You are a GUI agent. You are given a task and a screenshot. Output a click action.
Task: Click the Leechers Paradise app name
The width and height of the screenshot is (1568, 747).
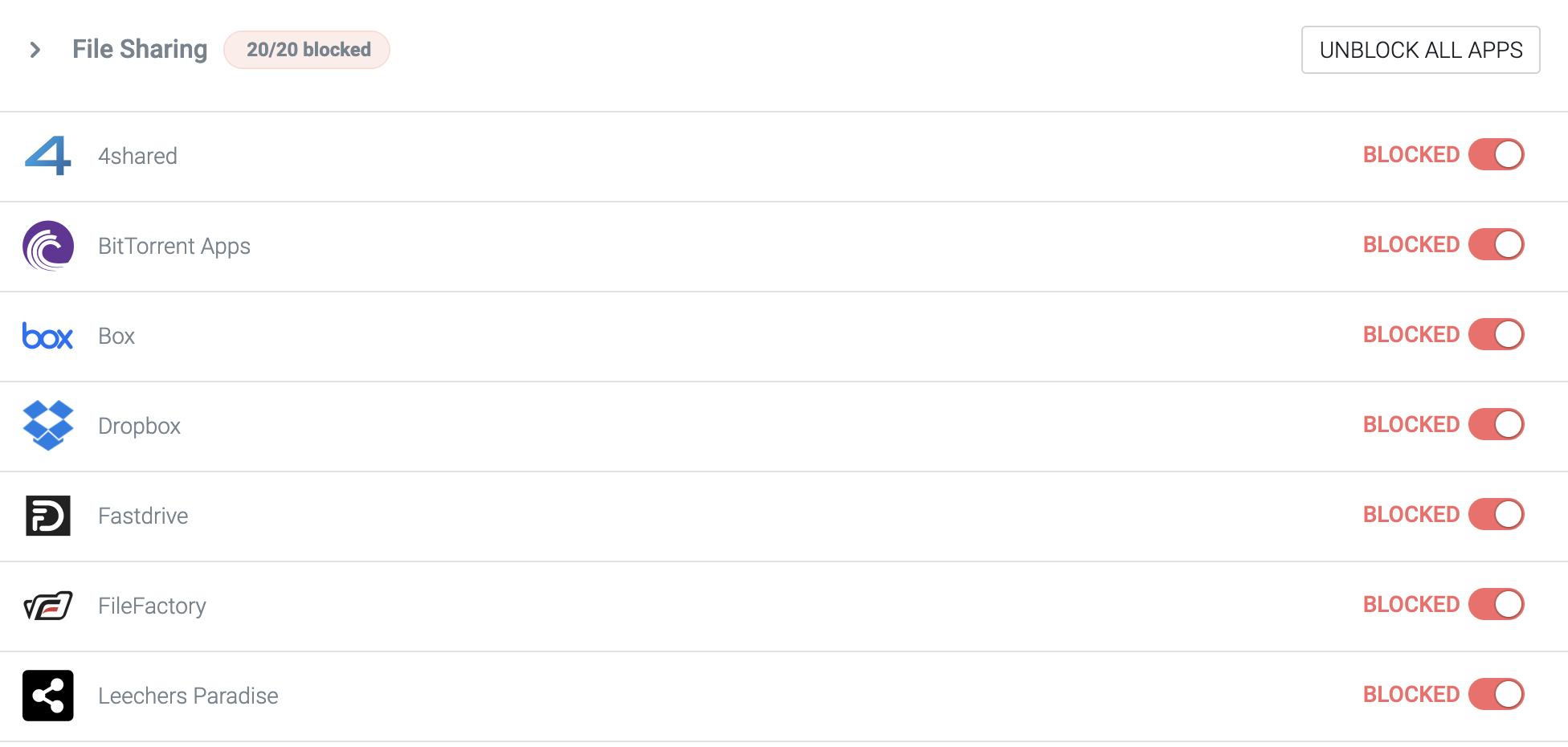click(x=188, y=696)
